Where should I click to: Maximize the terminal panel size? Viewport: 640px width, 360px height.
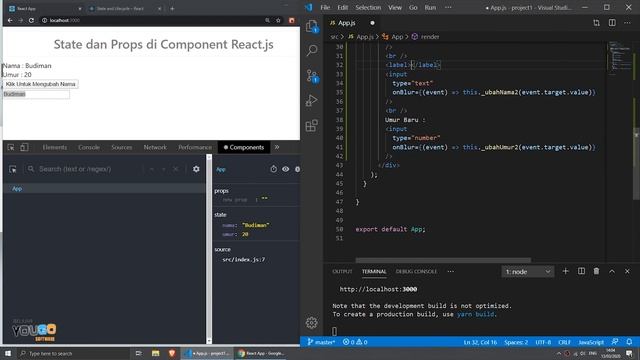612,271
